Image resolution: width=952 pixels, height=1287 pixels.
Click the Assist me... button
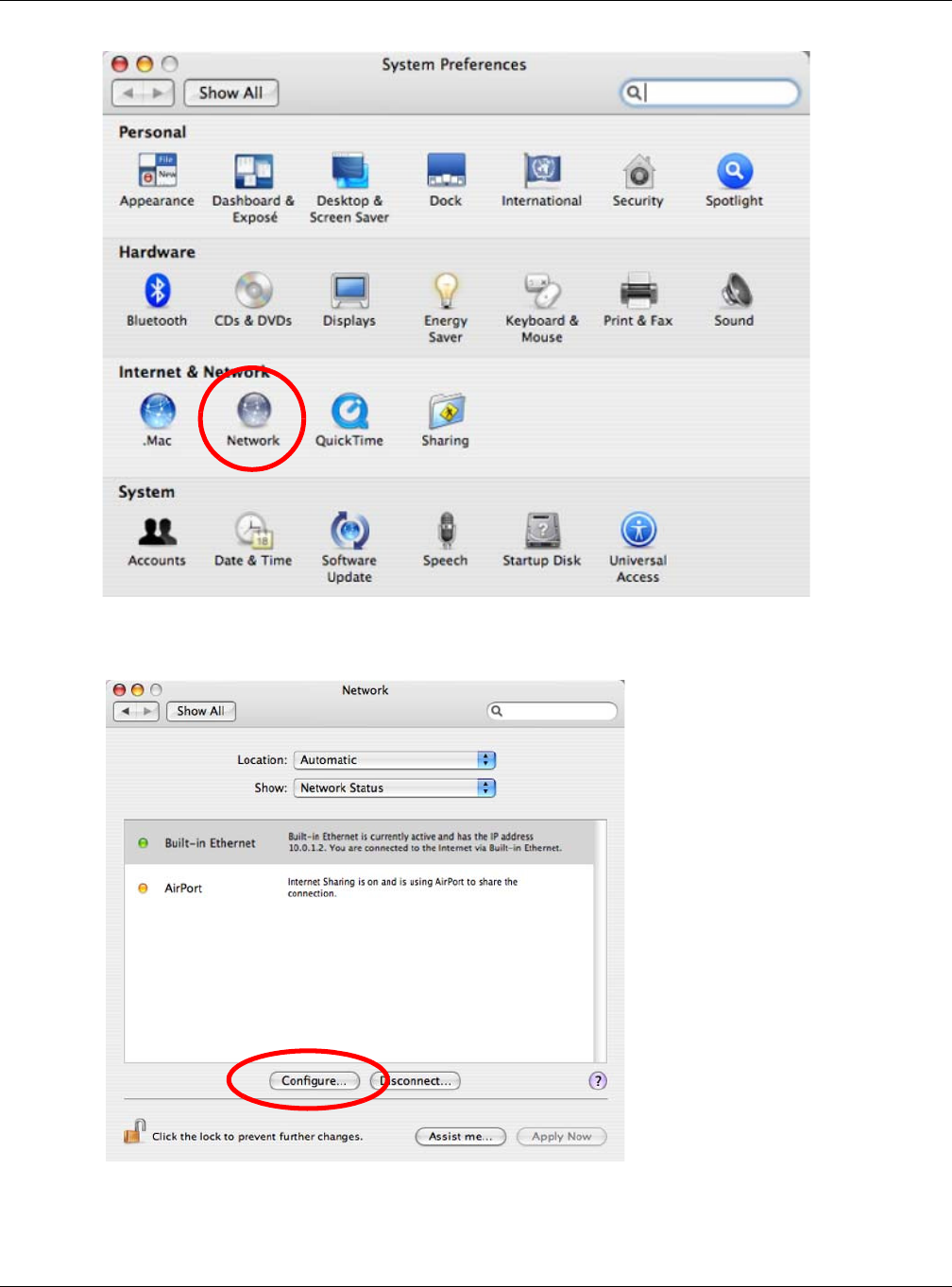tap(461, 1137)
